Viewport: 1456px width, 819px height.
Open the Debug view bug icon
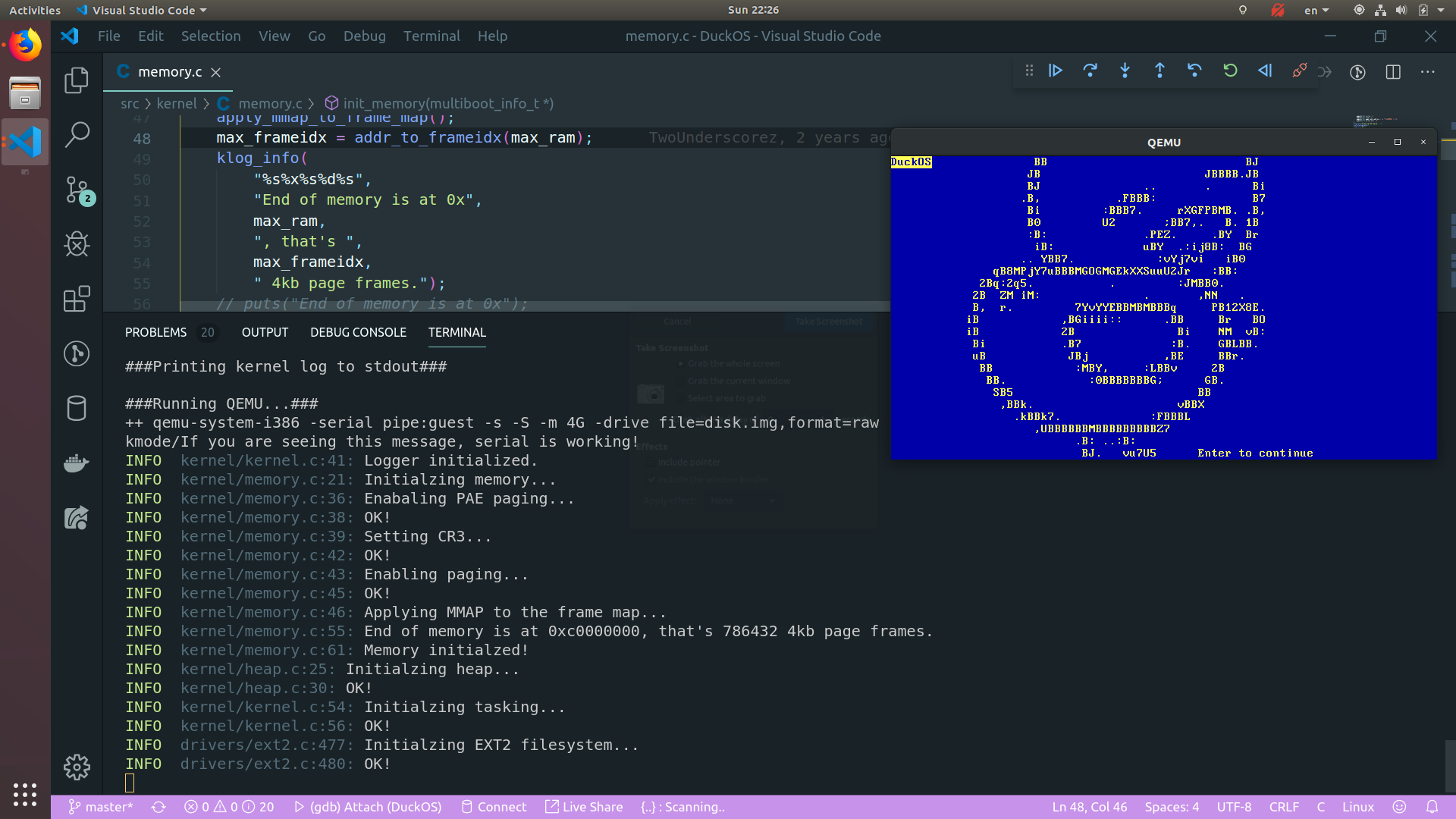point(77,244)
